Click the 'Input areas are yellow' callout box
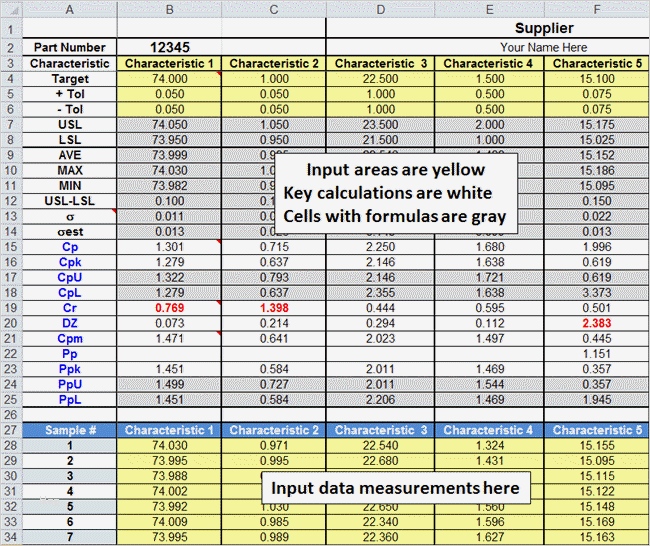 pos(396,193)
